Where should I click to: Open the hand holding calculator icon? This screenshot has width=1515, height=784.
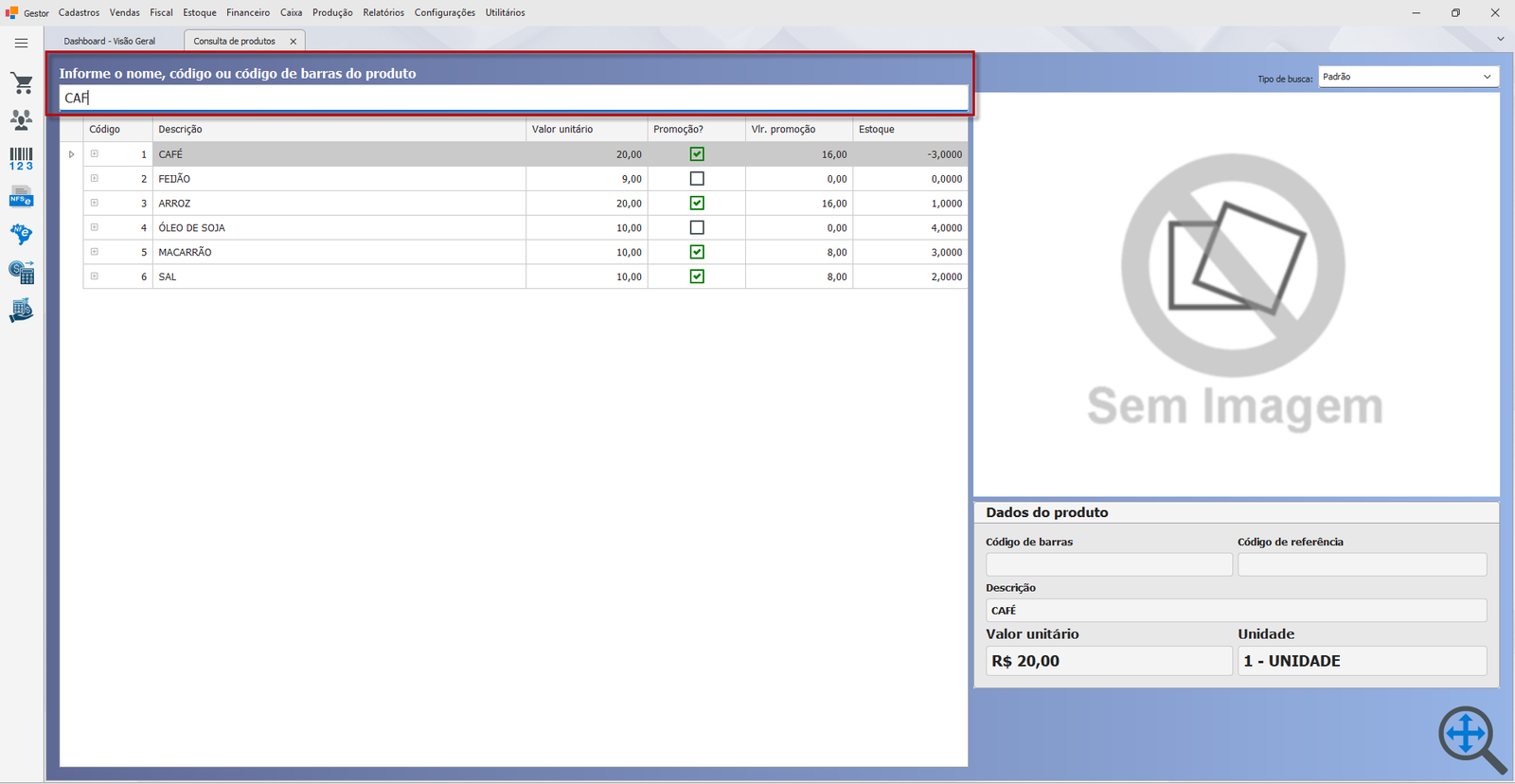click(x=21, y=310)
